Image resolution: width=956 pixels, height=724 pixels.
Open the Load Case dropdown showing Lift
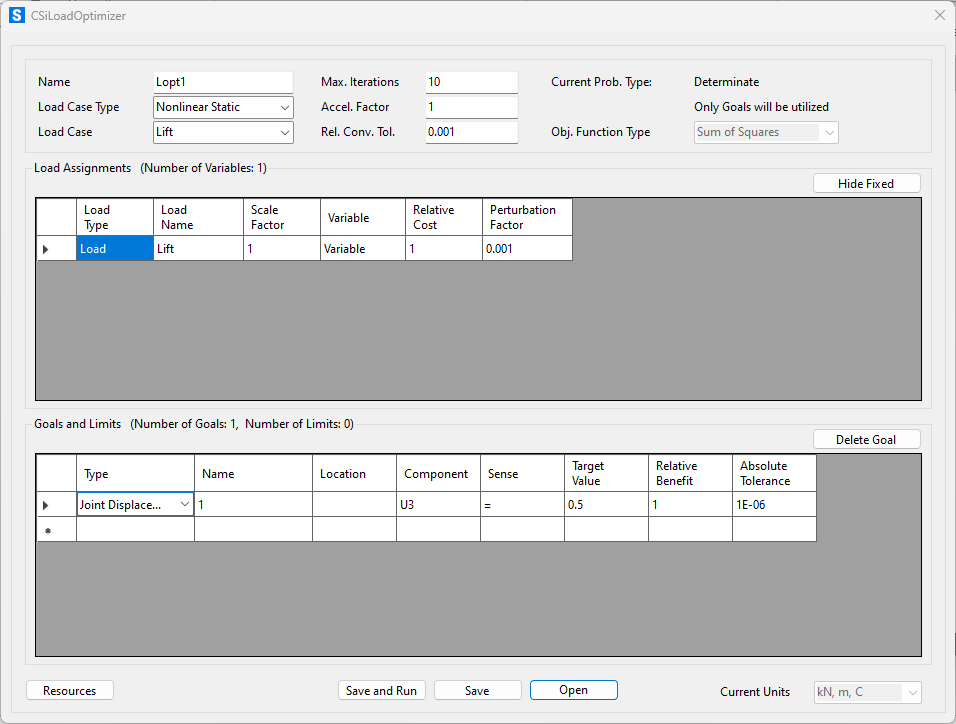[286, 131]
